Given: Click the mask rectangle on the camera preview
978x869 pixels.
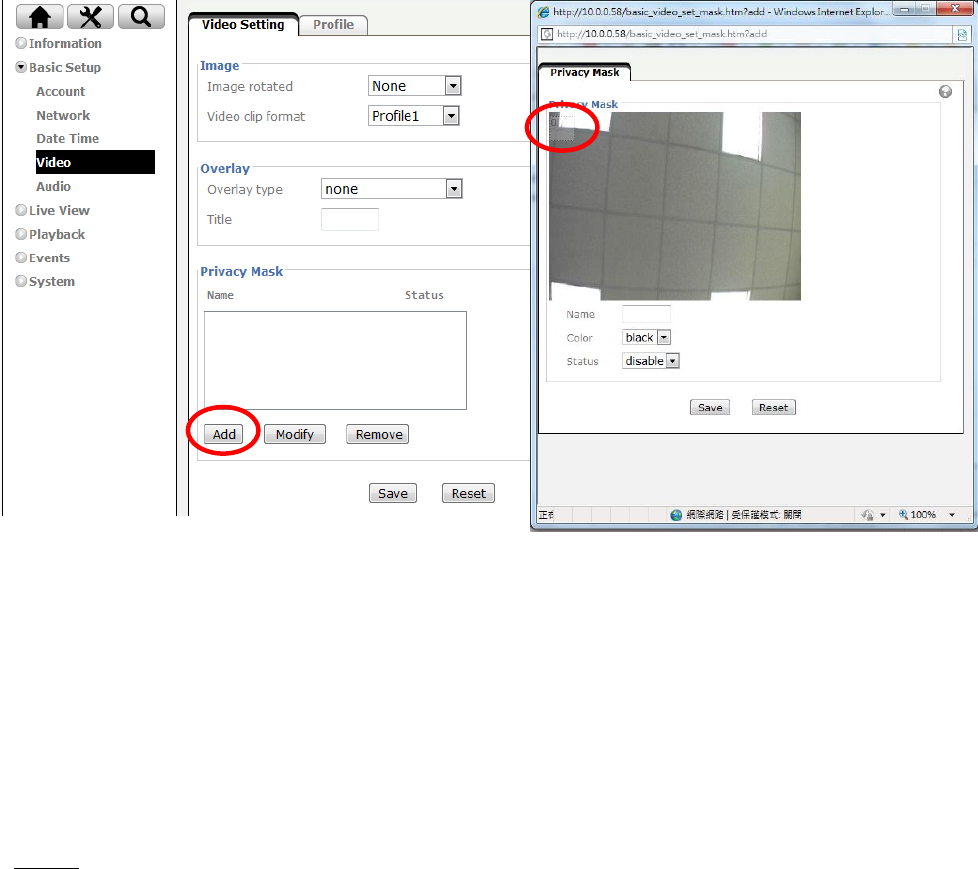Looking at the screenshot, I should coord(561,127).
